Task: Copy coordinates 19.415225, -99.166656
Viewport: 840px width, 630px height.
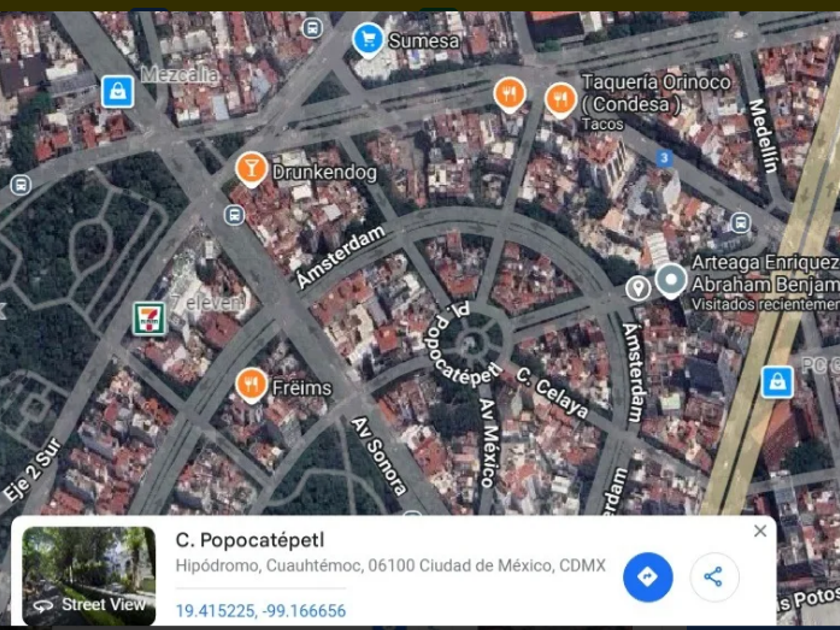Action: click(261, 611)
